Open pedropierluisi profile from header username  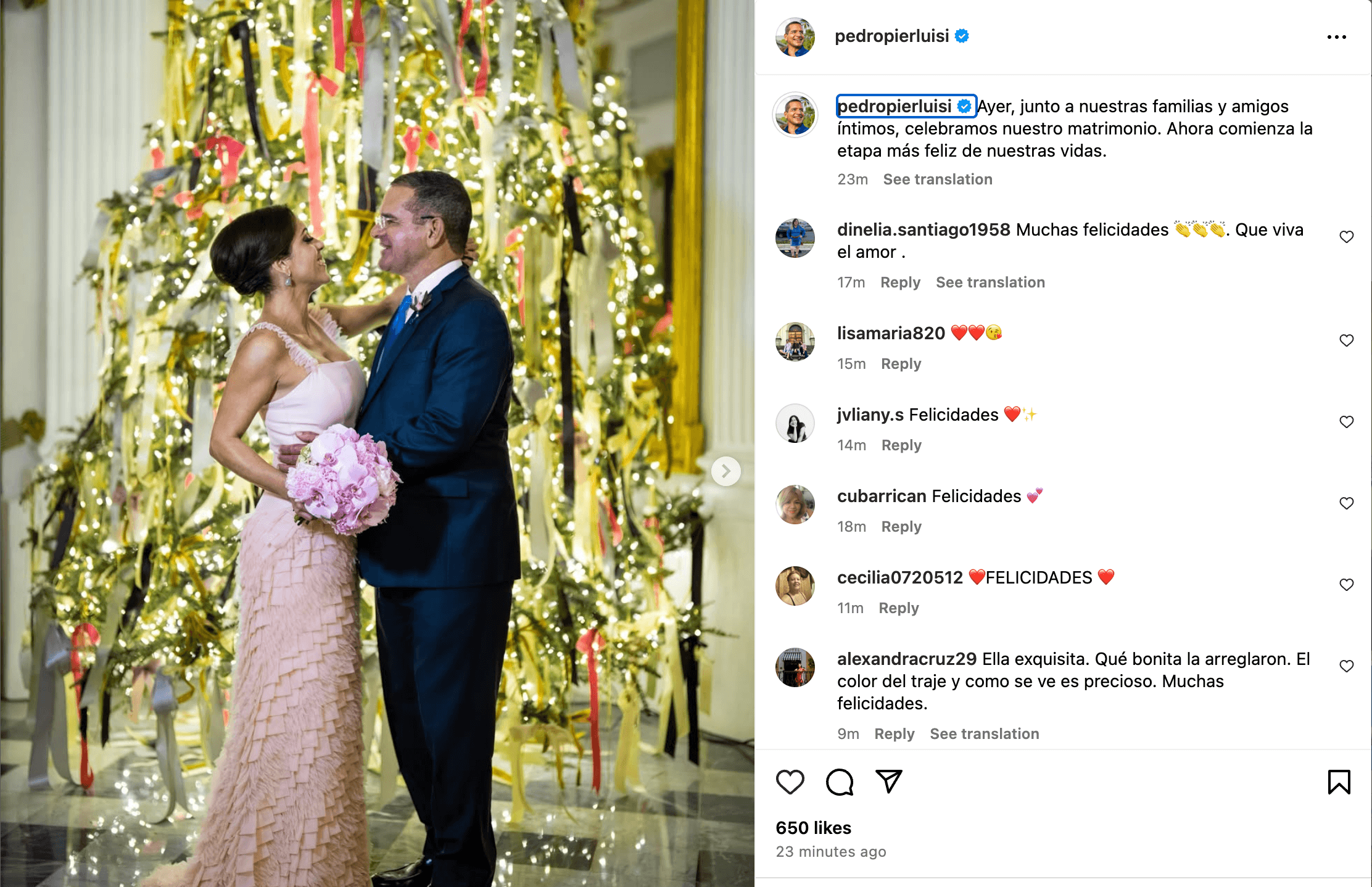pos(891,36)
